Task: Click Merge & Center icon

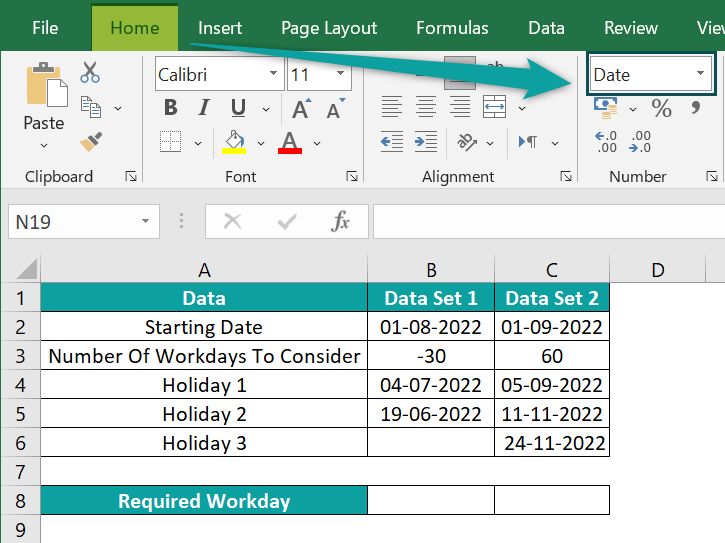Action: point(494,107)
